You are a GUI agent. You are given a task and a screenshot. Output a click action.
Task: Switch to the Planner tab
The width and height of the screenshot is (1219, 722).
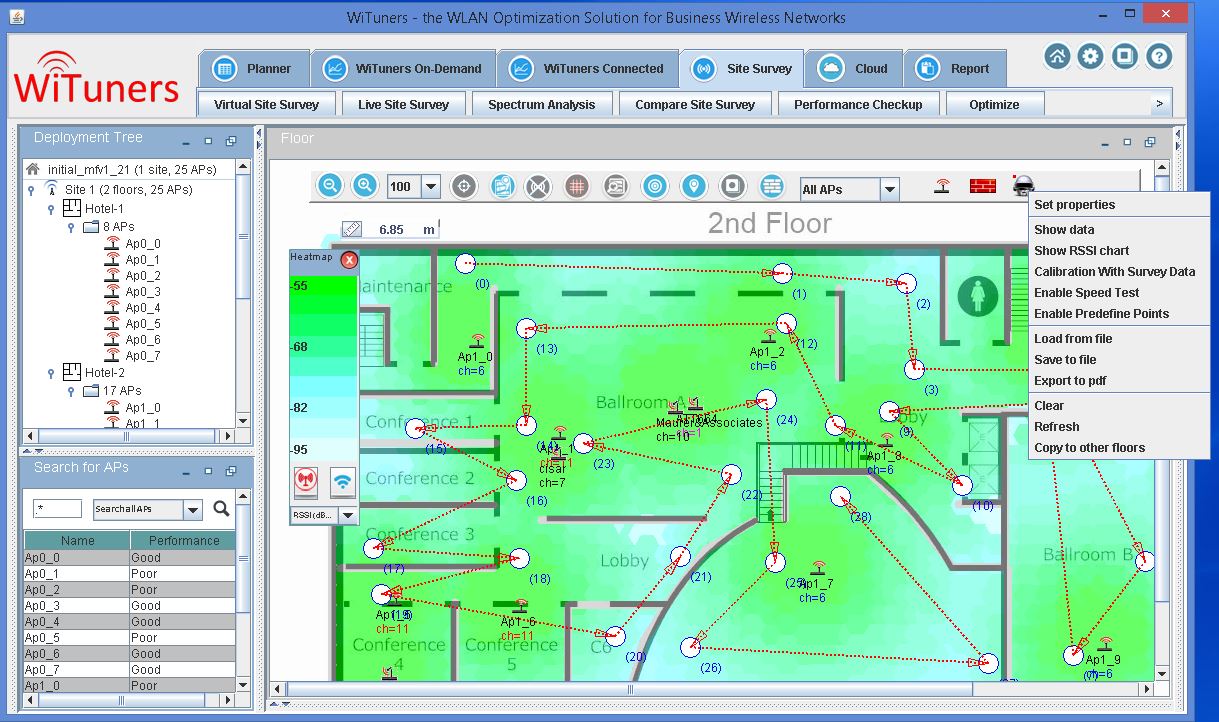253,69
